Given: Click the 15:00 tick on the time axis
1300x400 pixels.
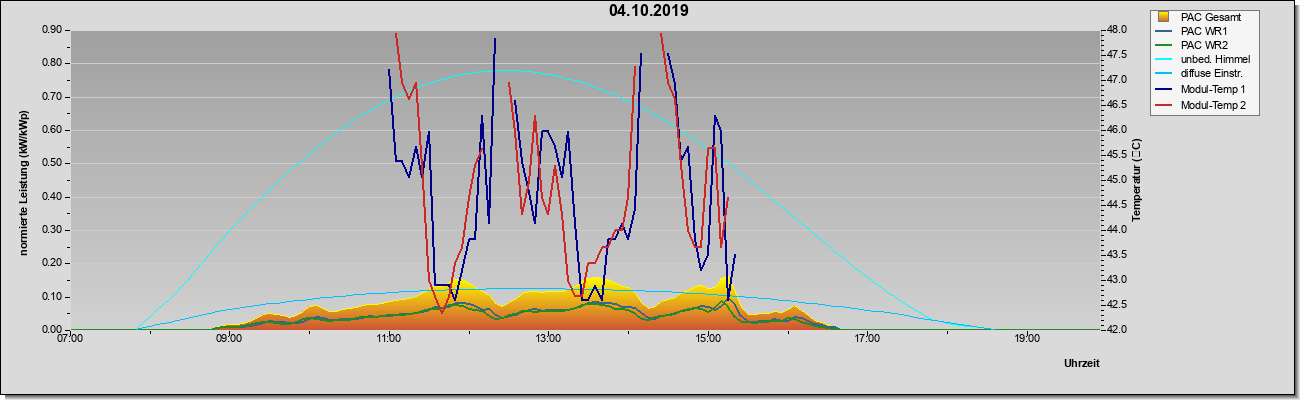Looking at the screenshot, I should click(708, 339).
